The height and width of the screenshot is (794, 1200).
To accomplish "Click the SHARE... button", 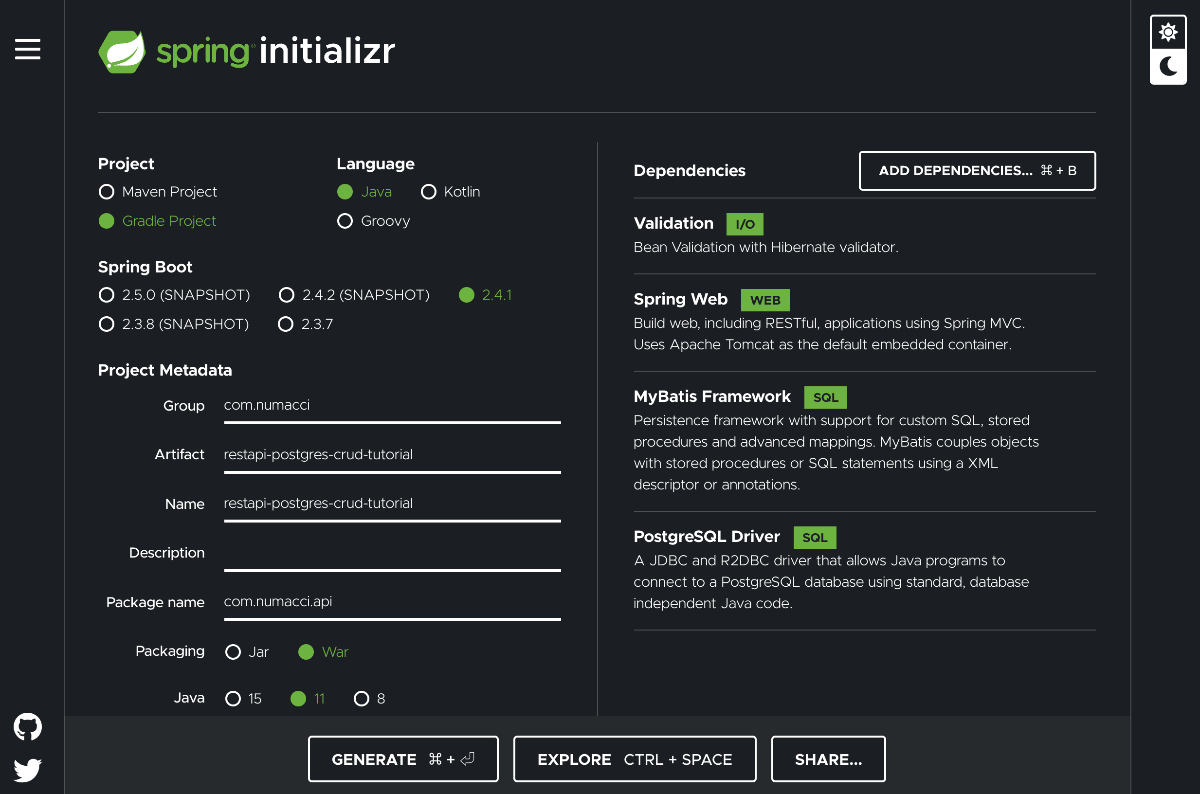I will (x=828, y=759).
